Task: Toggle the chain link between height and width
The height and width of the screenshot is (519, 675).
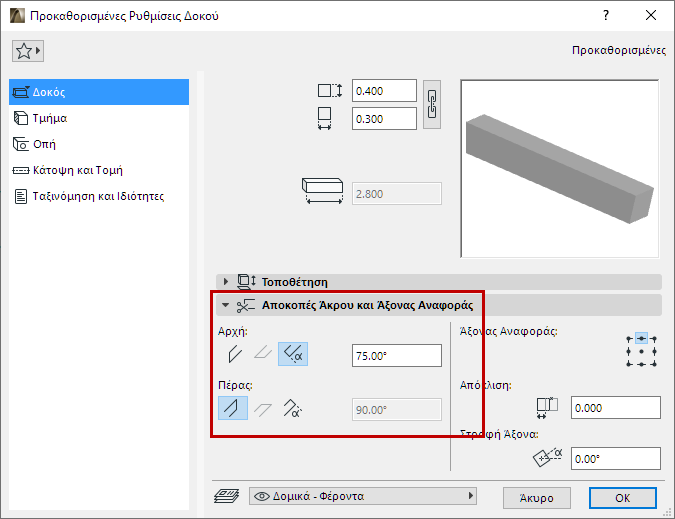Action: (432, 105)
